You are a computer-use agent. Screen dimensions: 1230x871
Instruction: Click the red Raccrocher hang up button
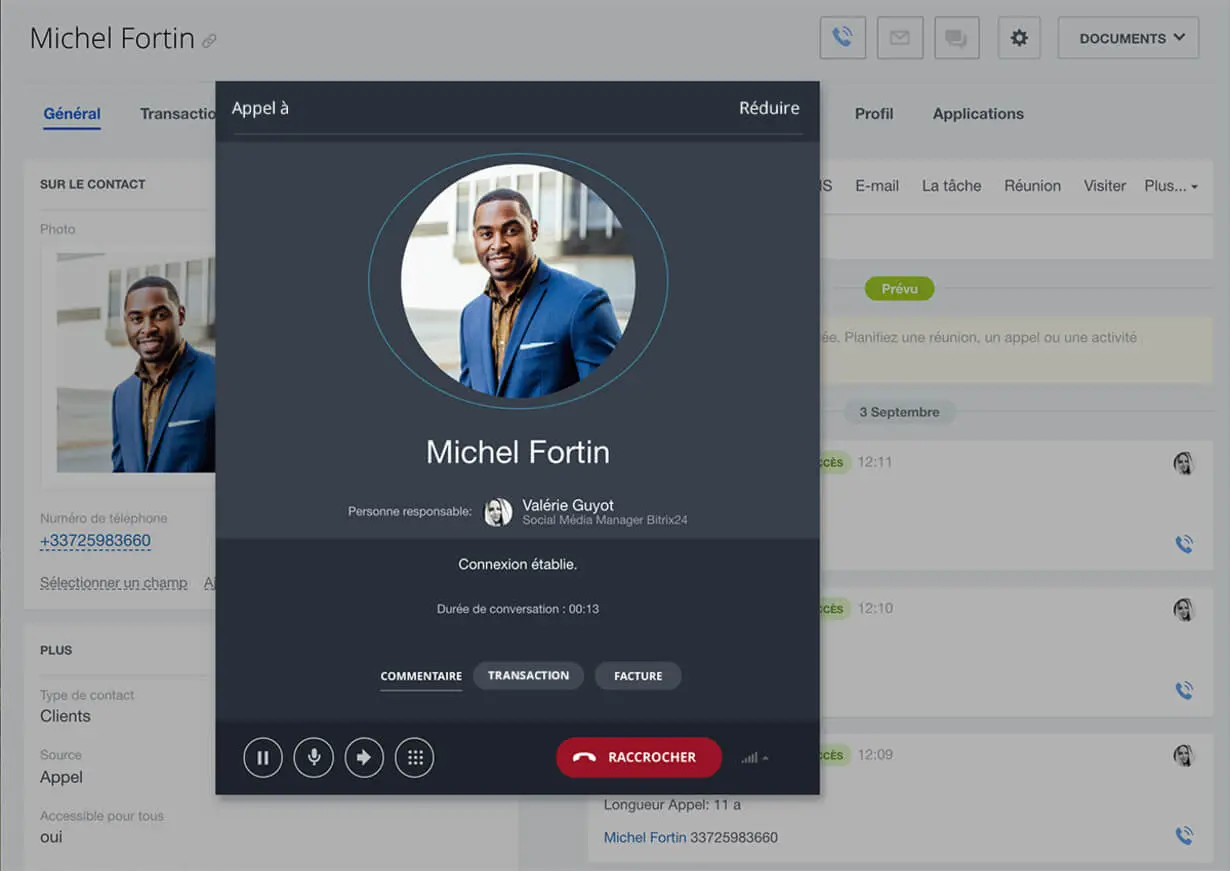click(639, 758)
